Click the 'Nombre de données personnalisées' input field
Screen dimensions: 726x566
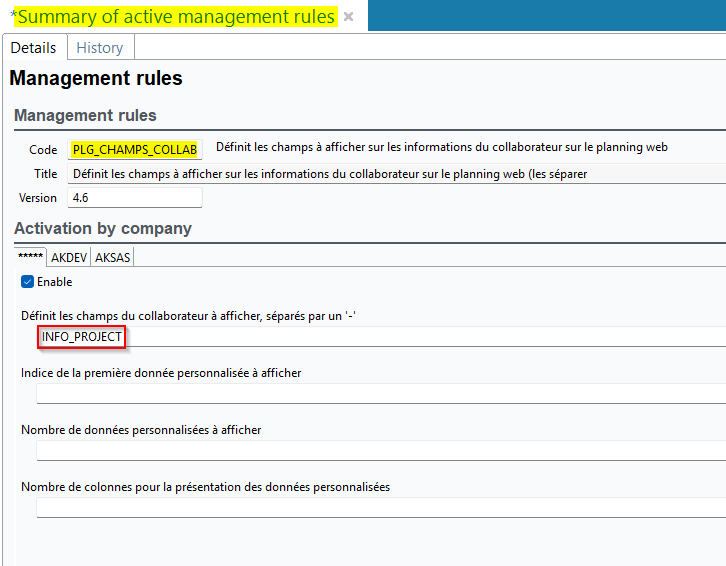coord(380,450)
